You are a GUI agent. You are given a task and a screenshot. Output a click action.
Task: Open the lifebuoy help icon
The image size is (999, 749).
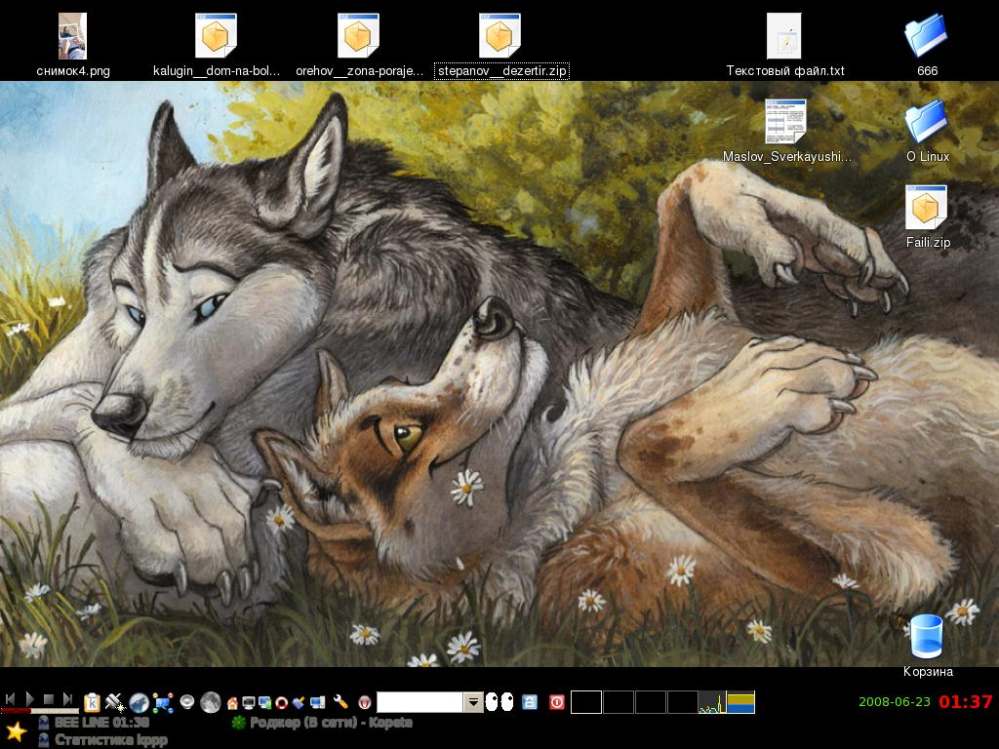pyautogui.click(x=282, y=703)
